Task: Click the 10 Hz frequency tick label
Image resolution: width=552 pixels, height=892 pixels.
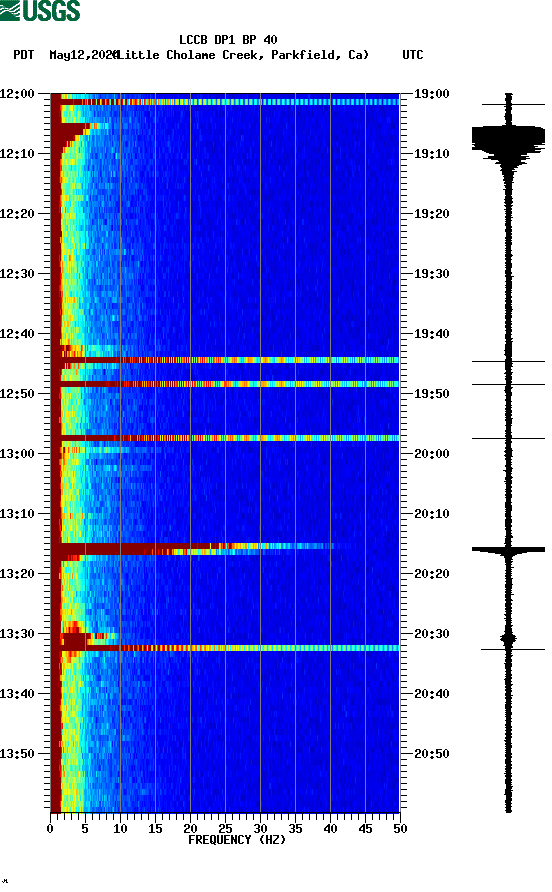Action: pyautogui.click(x=120, y=829)
